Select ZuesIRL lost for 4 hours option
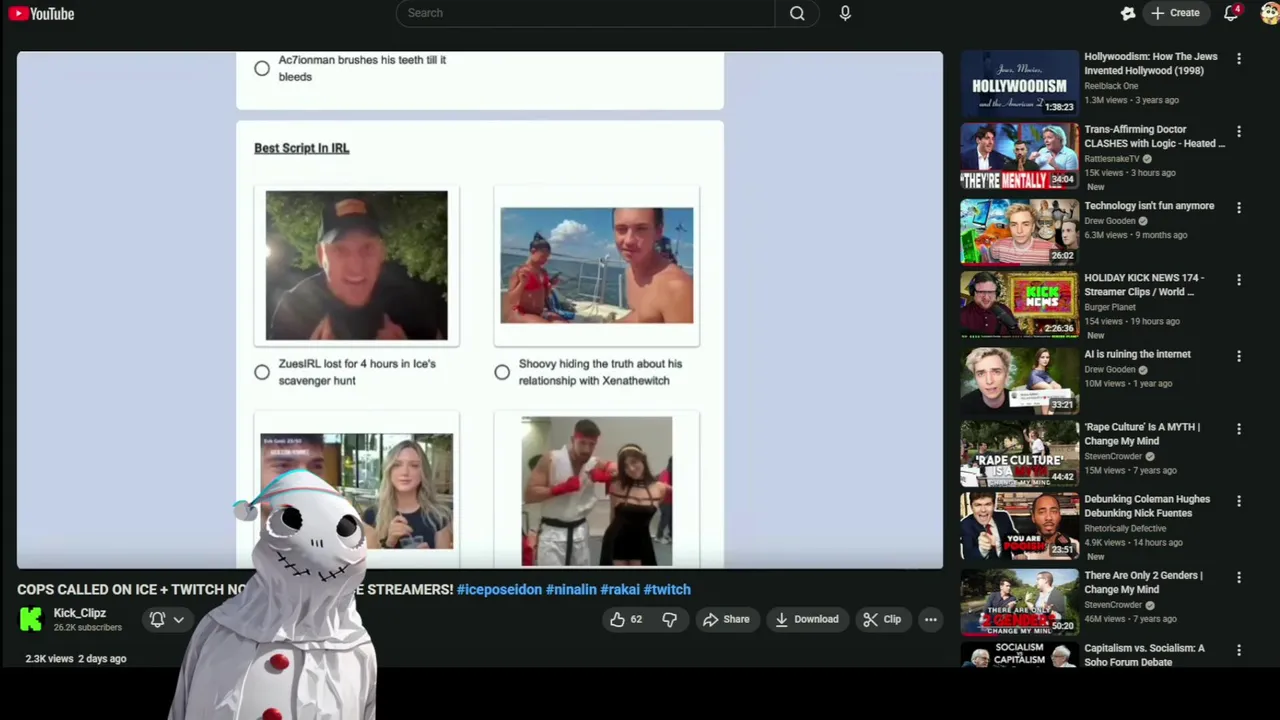The image size is (1280, 720). (262, 372)
